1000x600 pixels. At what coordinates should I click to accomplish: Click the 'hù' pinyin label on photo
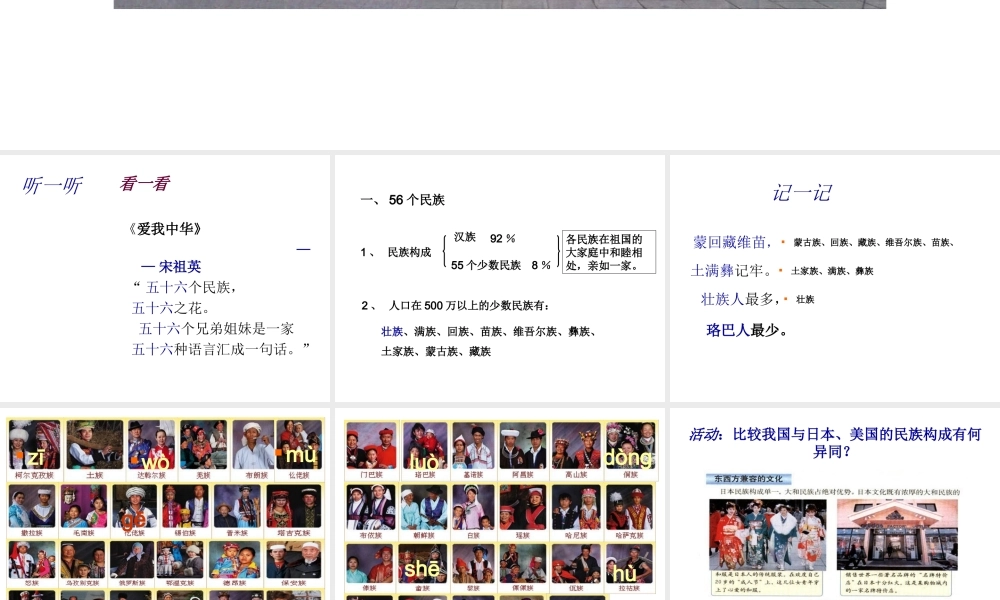point(626,573)
